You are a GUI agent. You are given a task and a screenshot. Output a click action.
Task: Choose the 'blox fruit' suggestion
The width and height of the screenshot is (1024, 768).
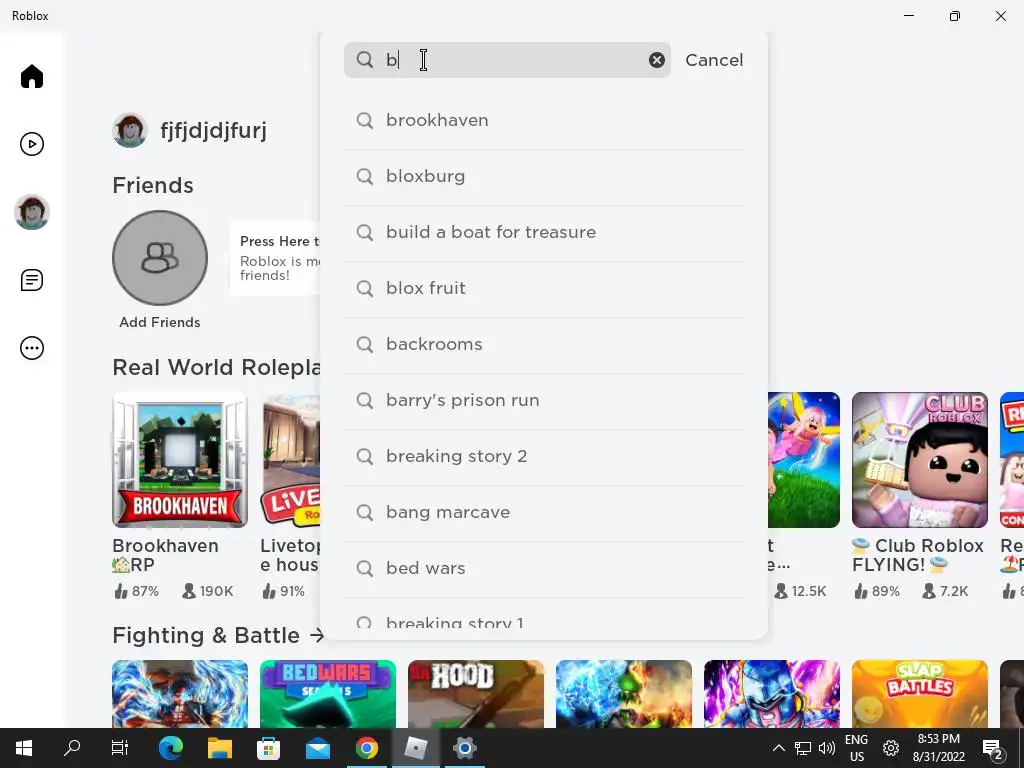544,289
